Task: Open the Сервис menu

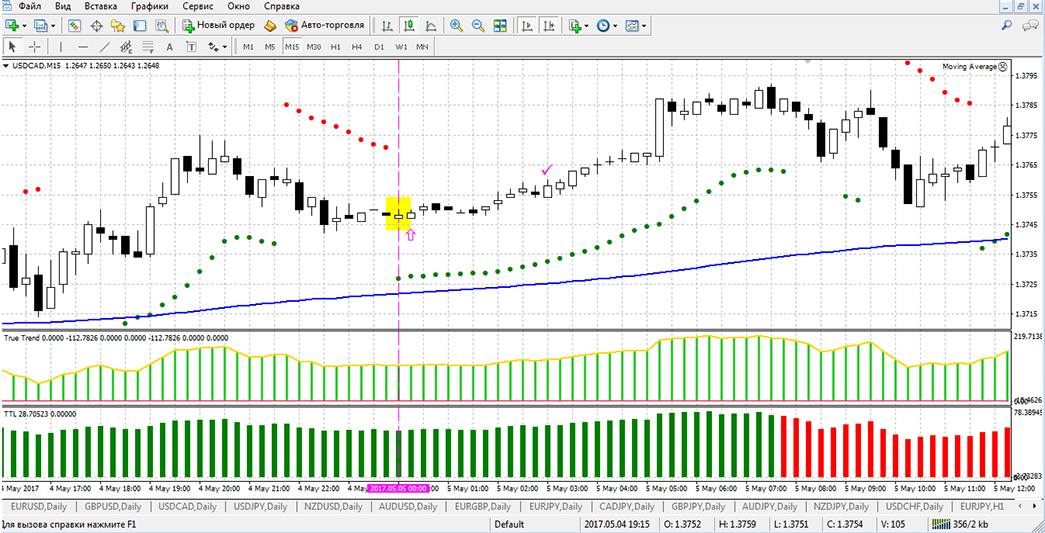Action: tap(197, 7)
